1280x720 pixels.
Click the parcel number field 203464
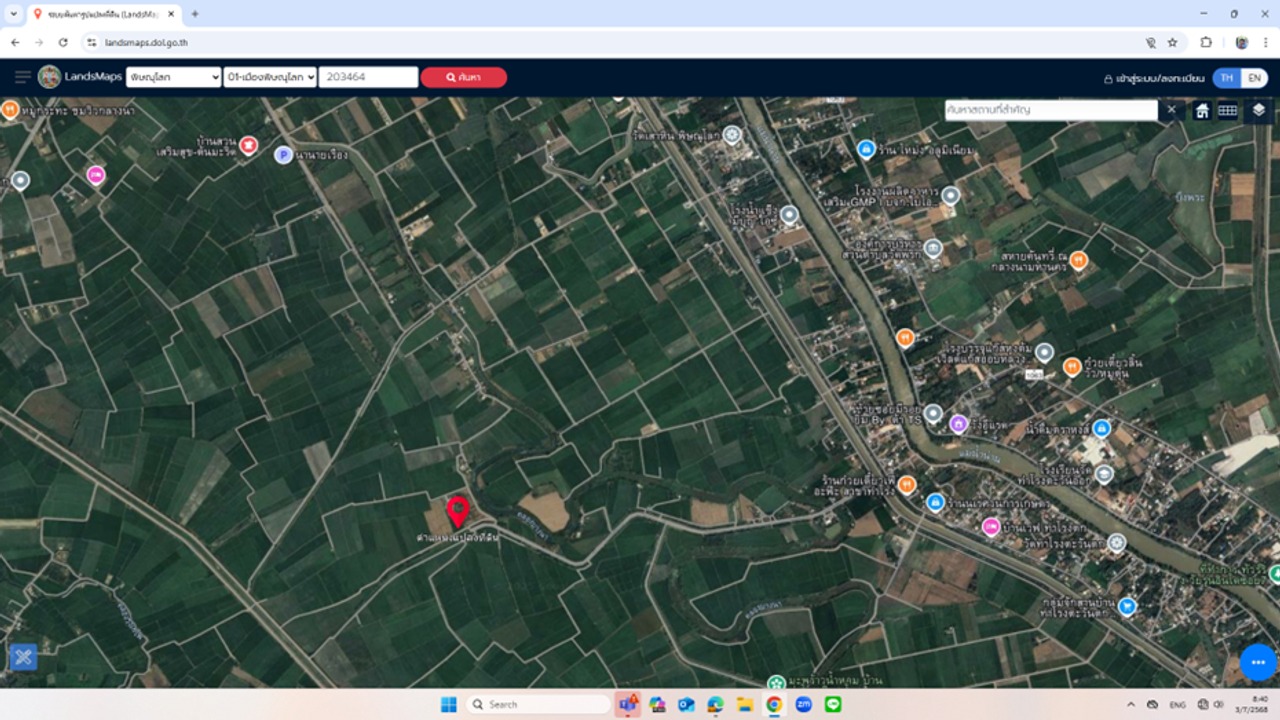[x=368, y=77]
